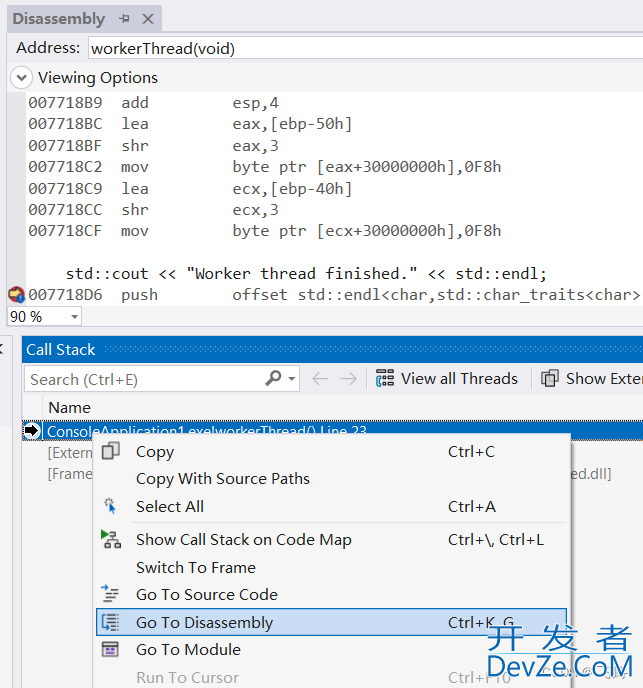This screenshot has height=688, width=643.
Task: Choose Select All menu entry
Action: tap(331, 507)
